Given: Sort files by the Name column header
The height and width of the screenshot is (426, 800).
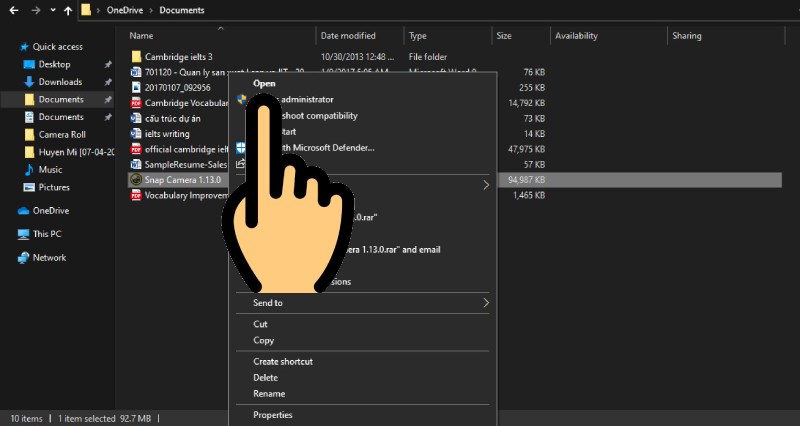Looking at the screenshot, I should click(x=141, y=36).
